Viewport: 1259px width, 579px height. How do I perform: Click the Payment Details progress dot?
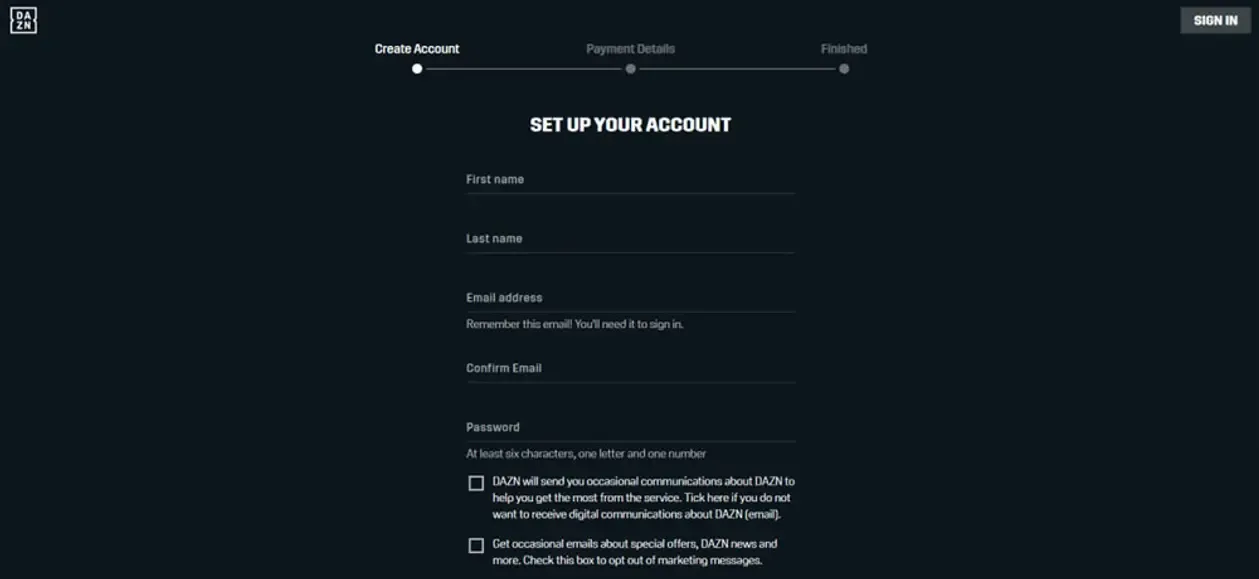pos(630,69)
